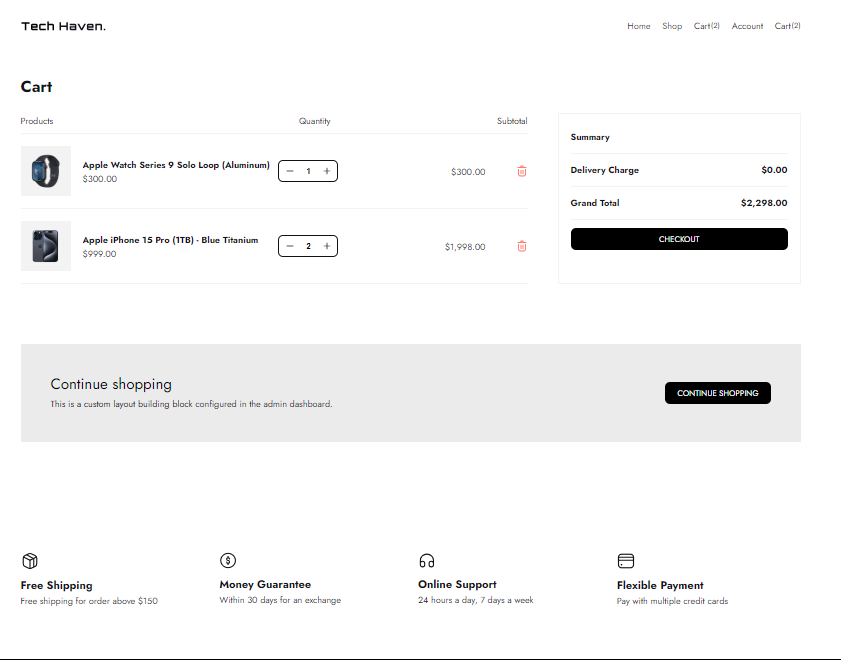This screenshot has width=841, height=660.
Task: Increase Apple Watch quantity with plus icon
Action: [x=327, y=171]
